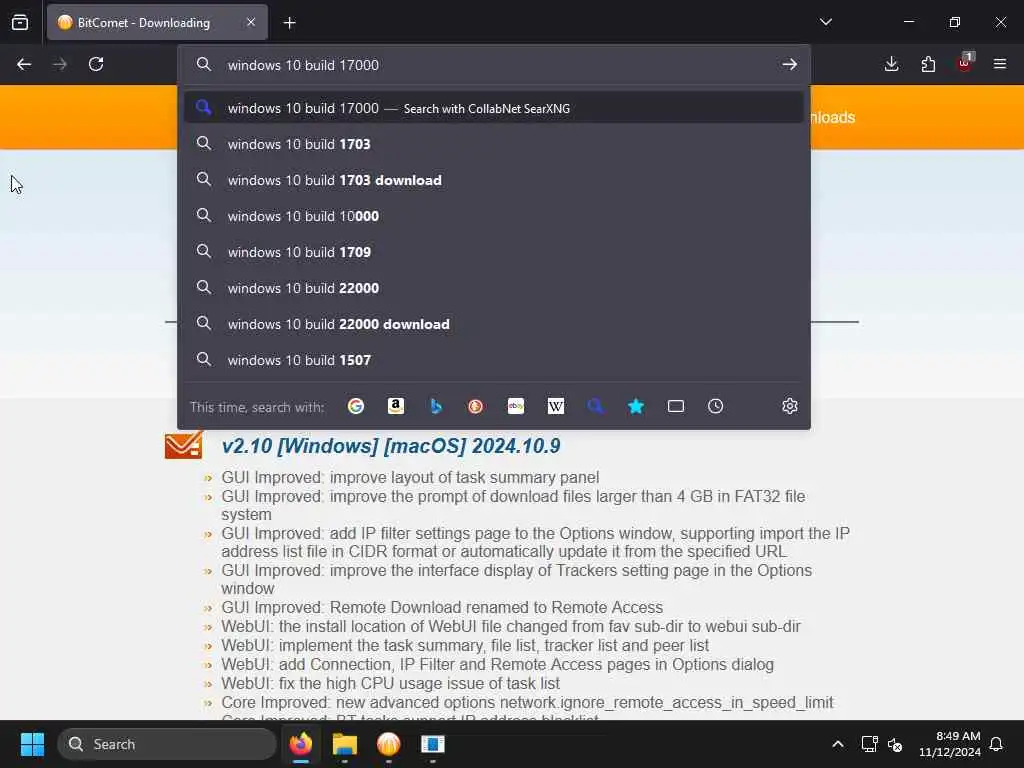Image resolution: width=1024 pixels, height=768 pixels.
Task: Open the blue window app on the taskbar
Action: [x=432, y=744]
